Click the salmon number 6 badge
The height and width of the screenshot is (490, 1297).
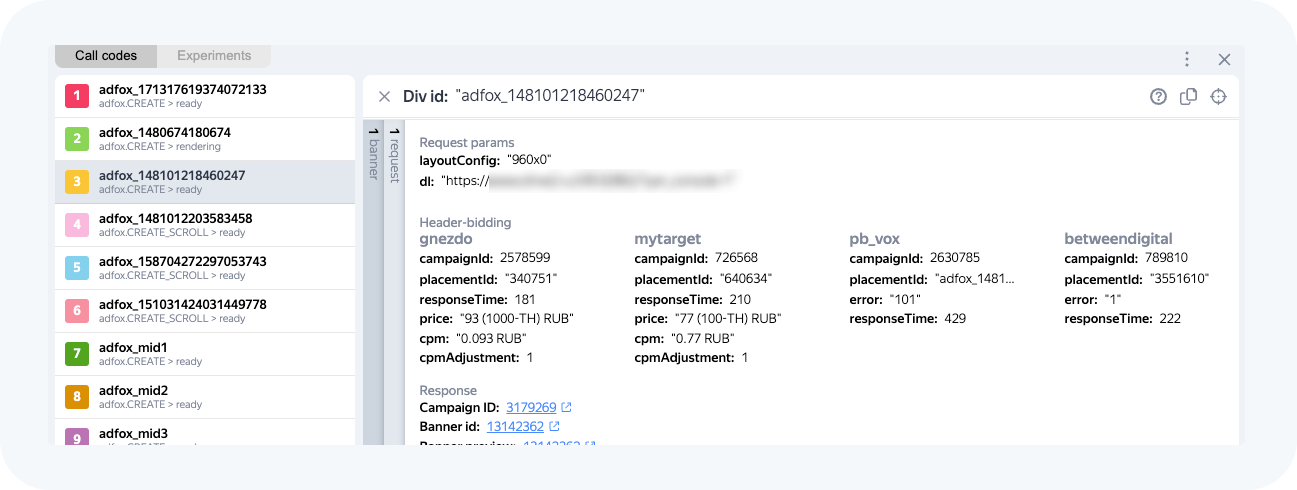tap(77, 311)
